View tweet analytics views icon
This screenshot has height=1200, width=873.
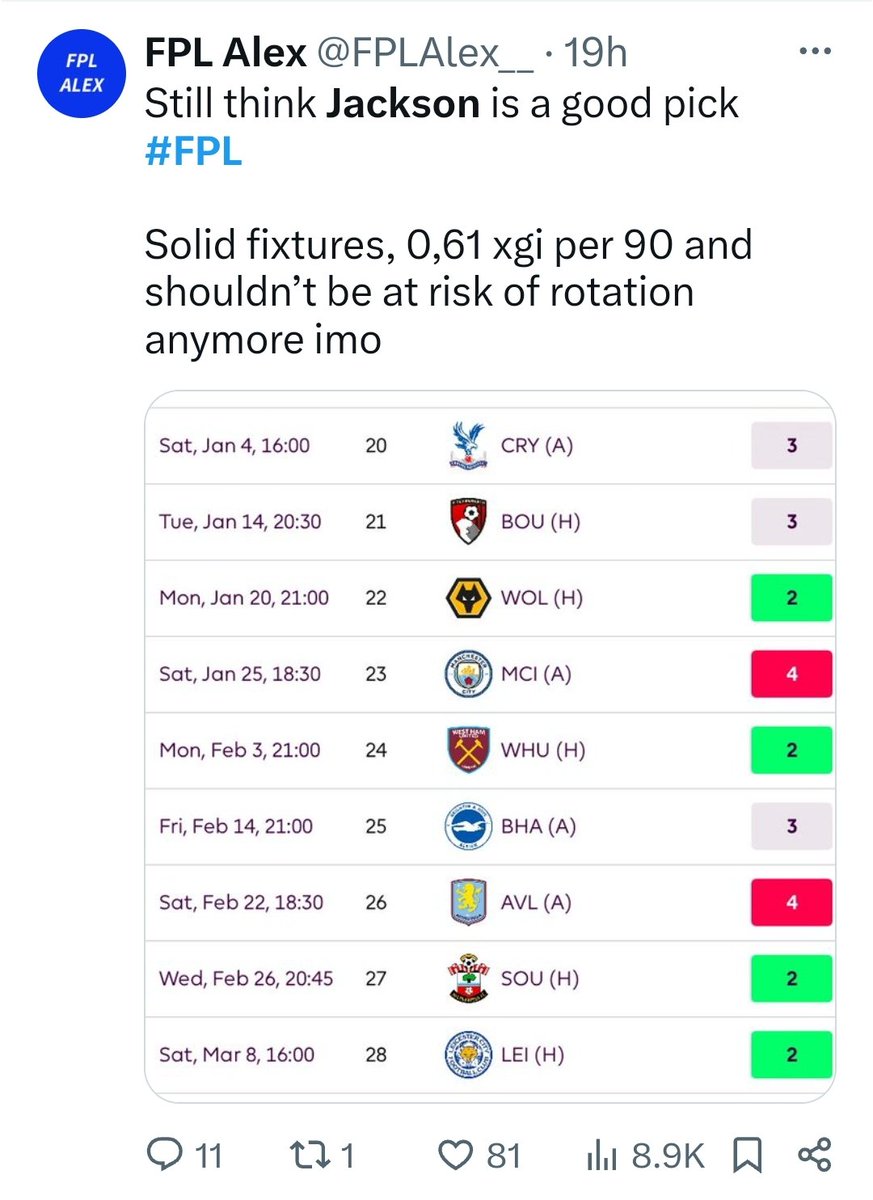pyautogui.click(x=599, y=1156)
